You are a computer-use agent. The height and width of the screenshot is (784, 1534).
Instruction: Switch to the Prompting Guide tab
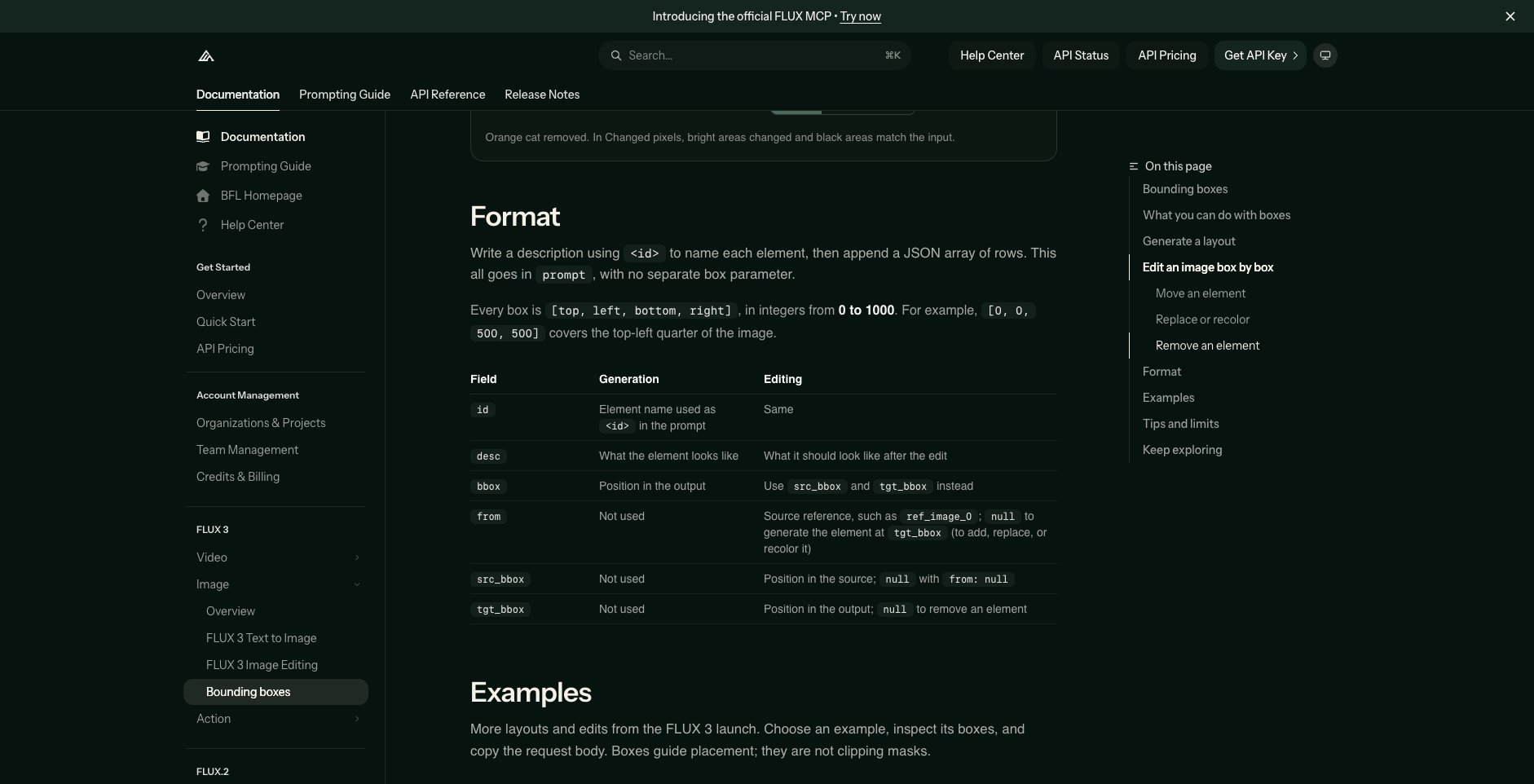click(x=345, y=95)
